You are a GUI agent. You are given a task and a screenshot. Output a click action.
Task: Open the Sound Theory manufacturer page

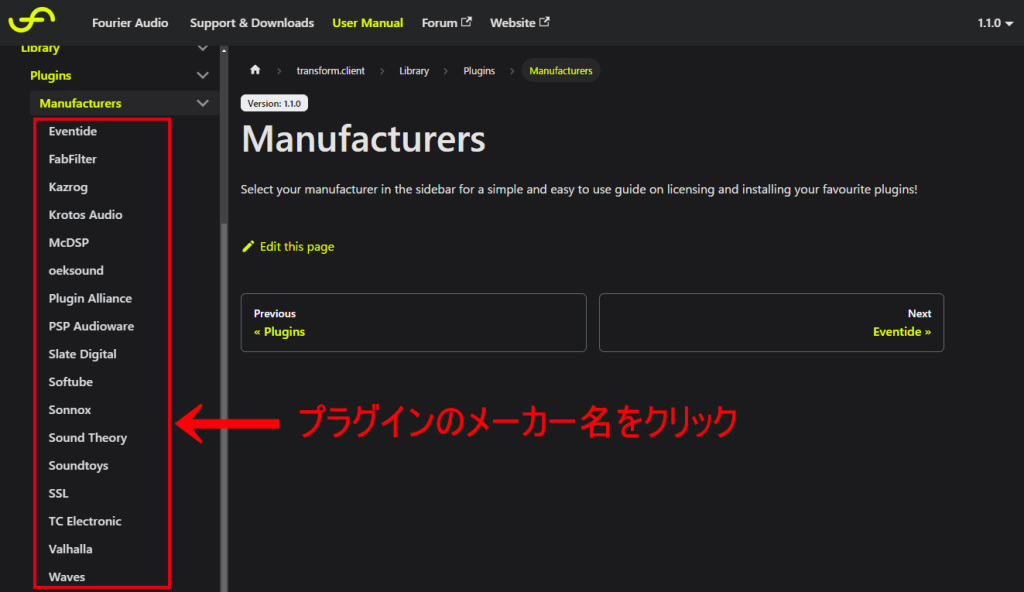click(x=88, y=438)
